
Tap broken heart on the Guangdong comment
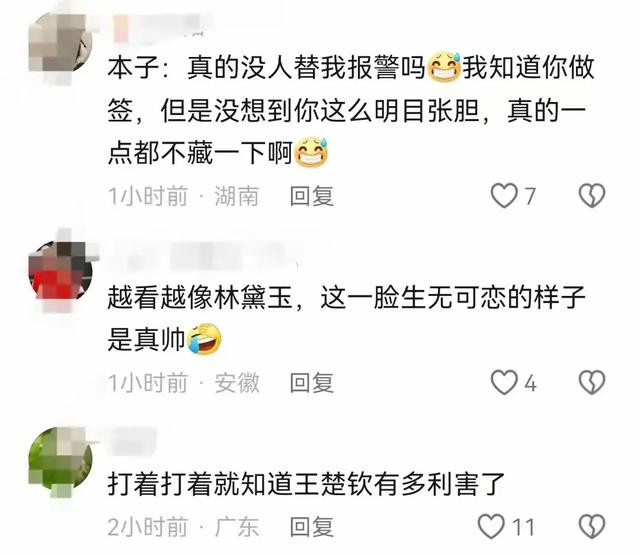592,526
